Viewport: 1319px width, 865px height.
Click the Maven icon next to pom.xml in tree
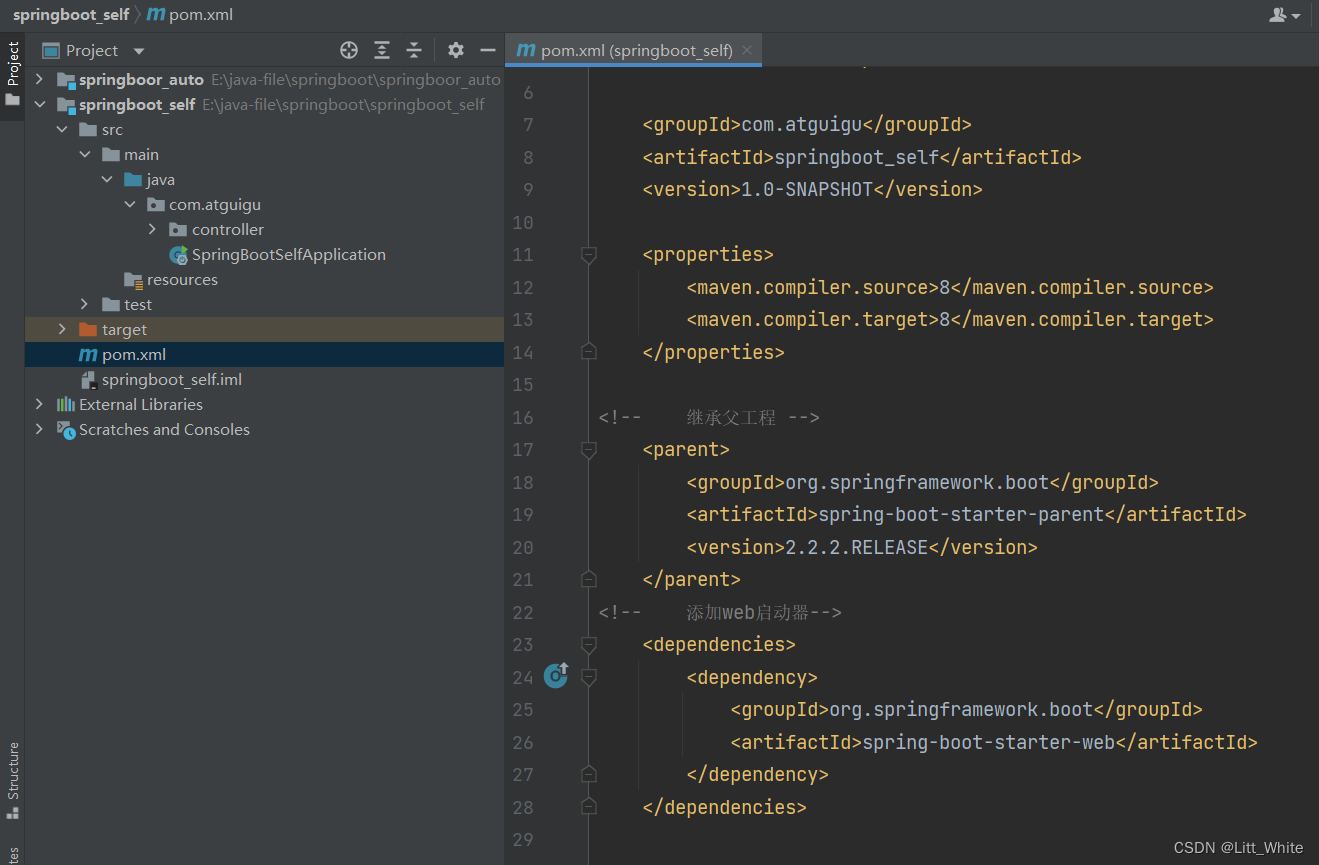tap(88, 354)
